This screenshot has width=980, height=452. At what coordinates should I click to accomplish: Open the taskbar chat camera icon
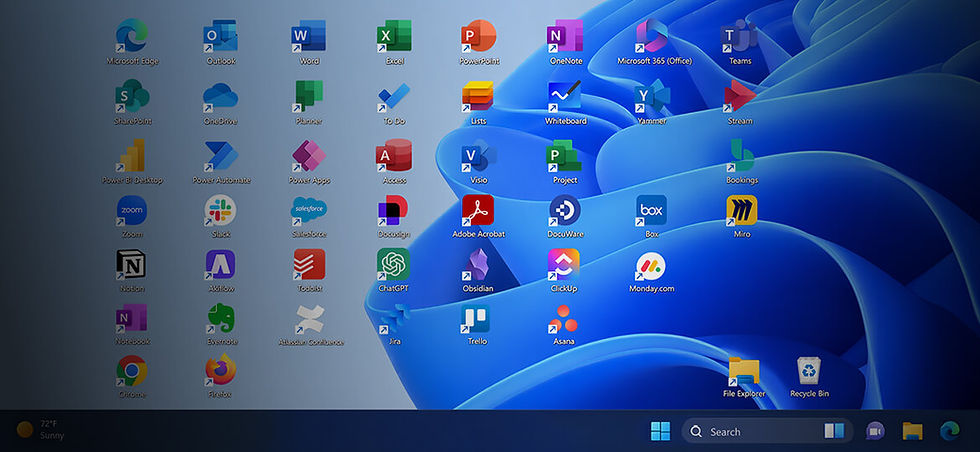[x=875, y=431]
